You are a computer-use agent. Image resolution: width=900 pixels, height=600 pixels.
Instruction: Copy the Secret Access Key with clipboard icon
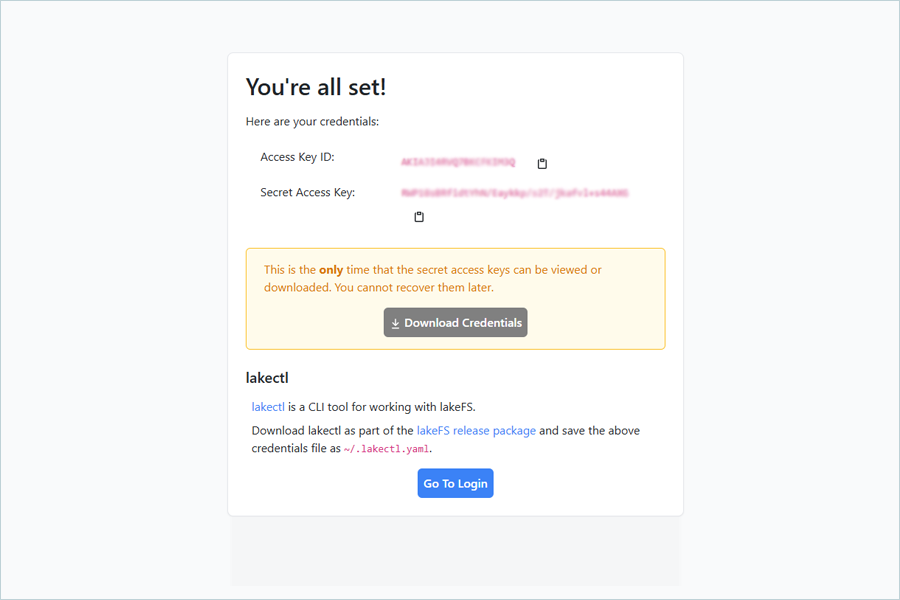click(419, 217)
